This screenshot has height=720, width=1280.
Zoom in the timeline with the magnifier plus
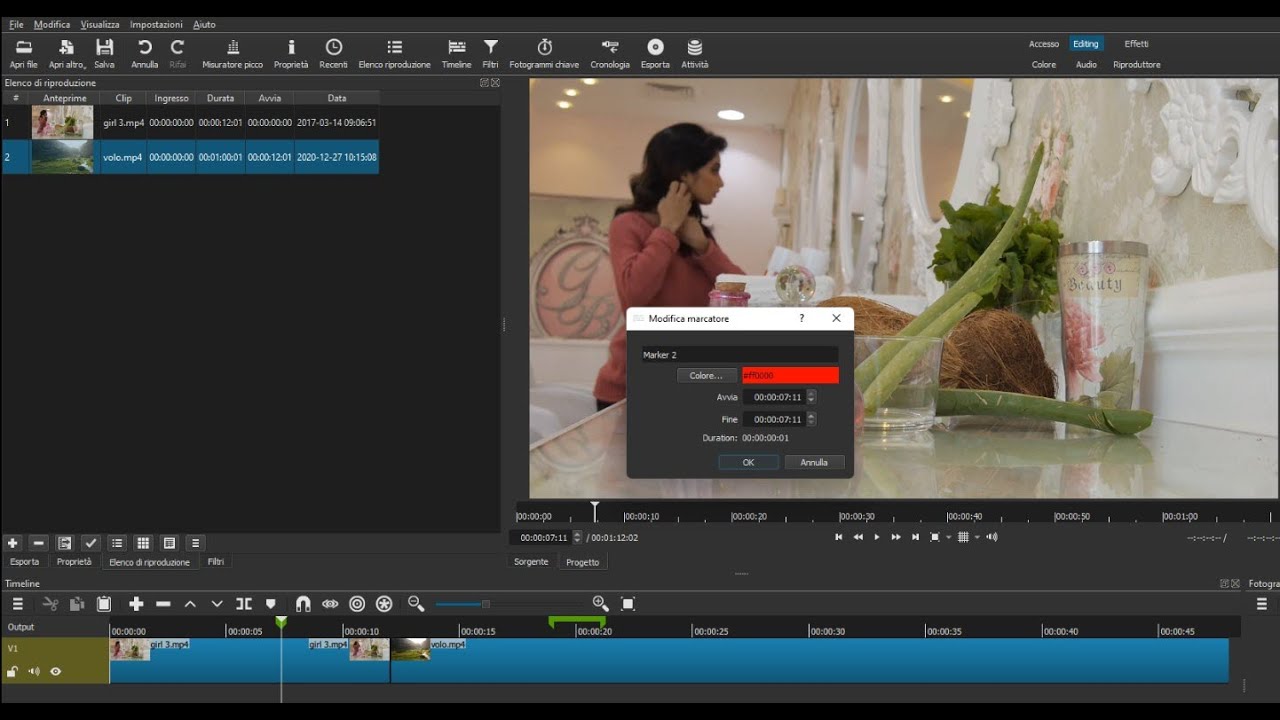(600, 604)
